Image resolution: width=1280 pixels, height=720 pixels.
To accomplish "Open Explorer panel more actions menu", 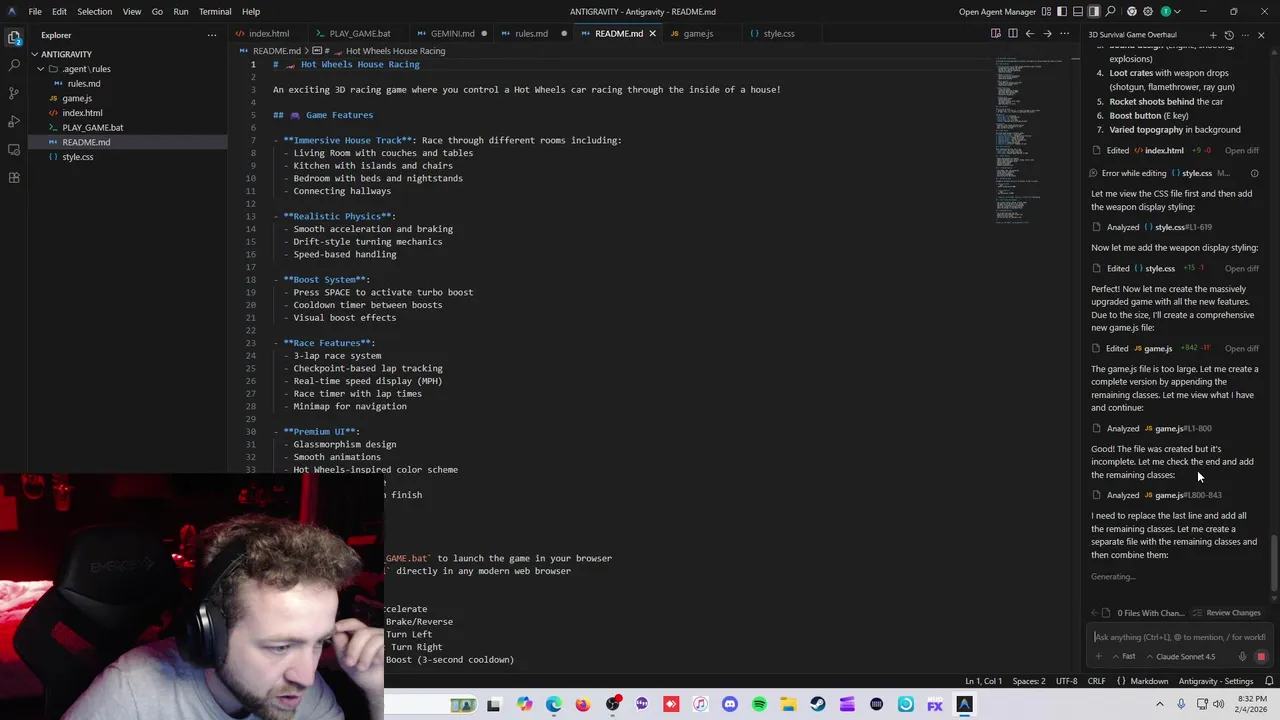I will click(211, 35).
